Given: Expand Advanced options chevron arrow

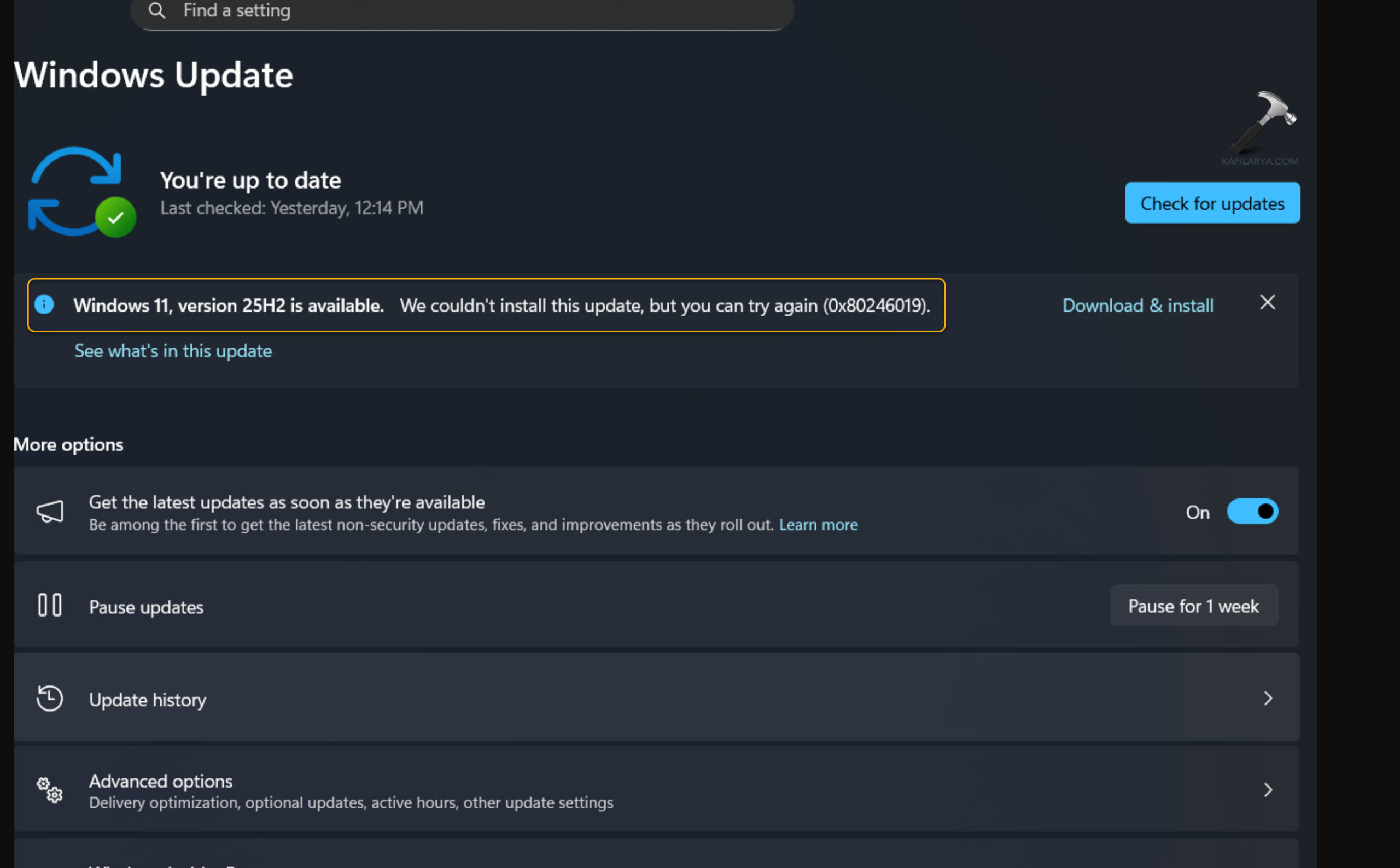Looking at the screenshot, I should coord(1268,790).
